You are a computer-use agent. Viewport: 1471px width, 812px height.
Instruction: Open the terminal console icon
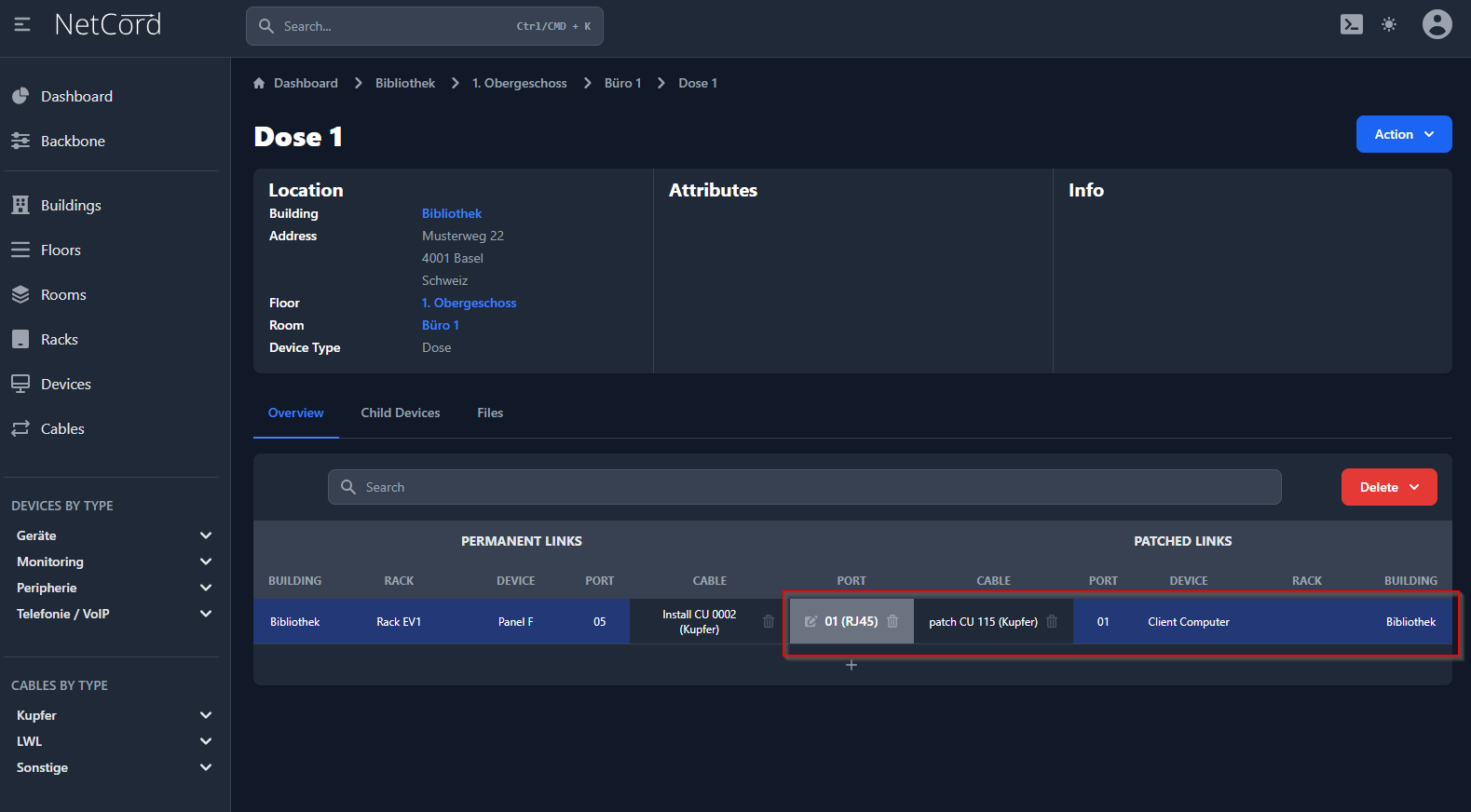1351,25
